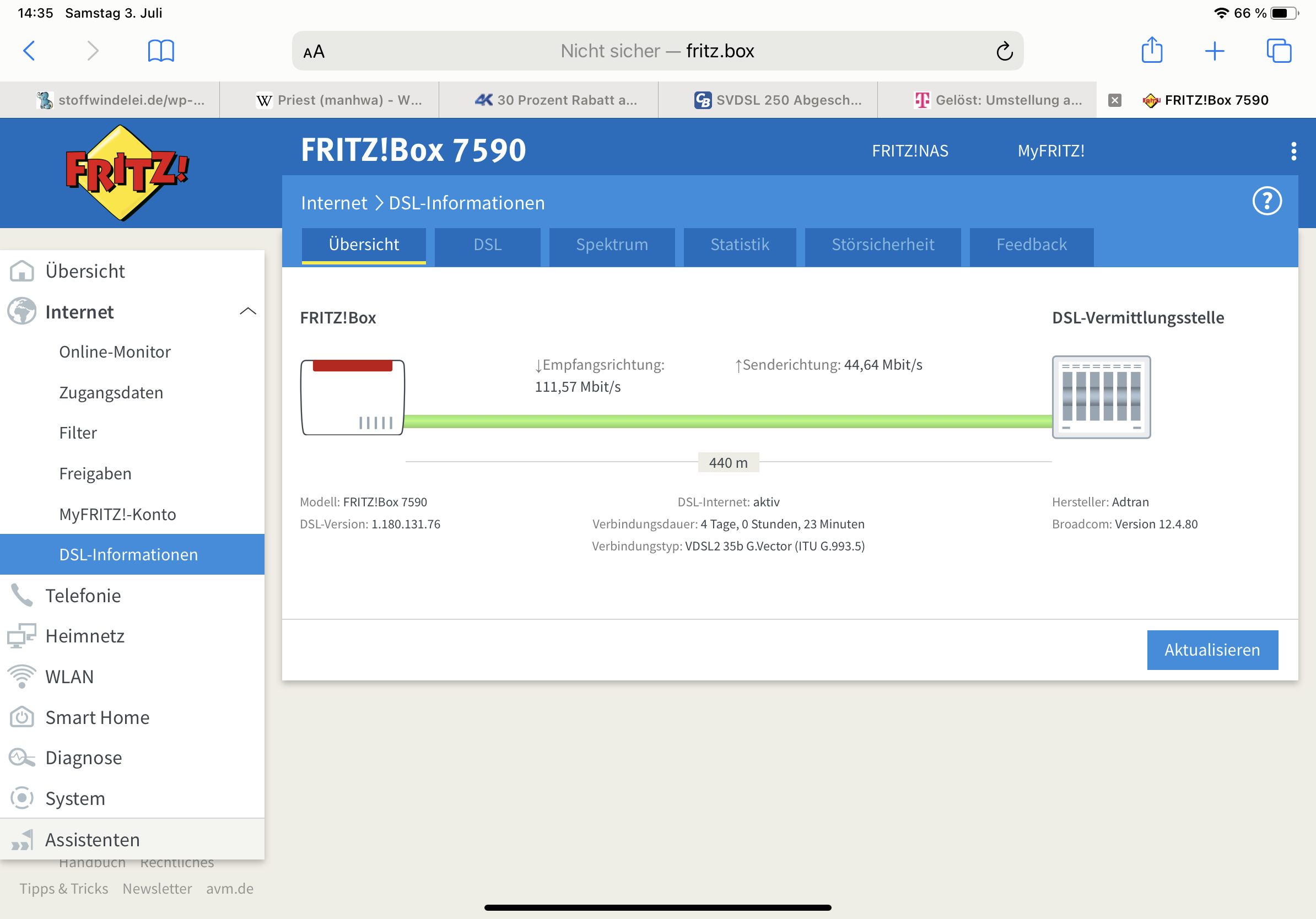
Task: Open the three-dot overflow menu
Action: click(1293, 152)
